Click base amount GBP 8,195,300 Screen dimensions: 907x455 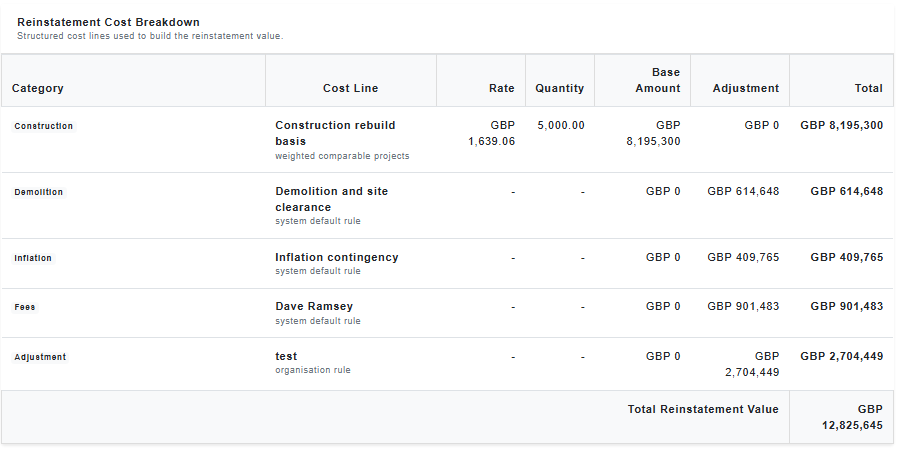pyautogui.click(x=653, y=134)
